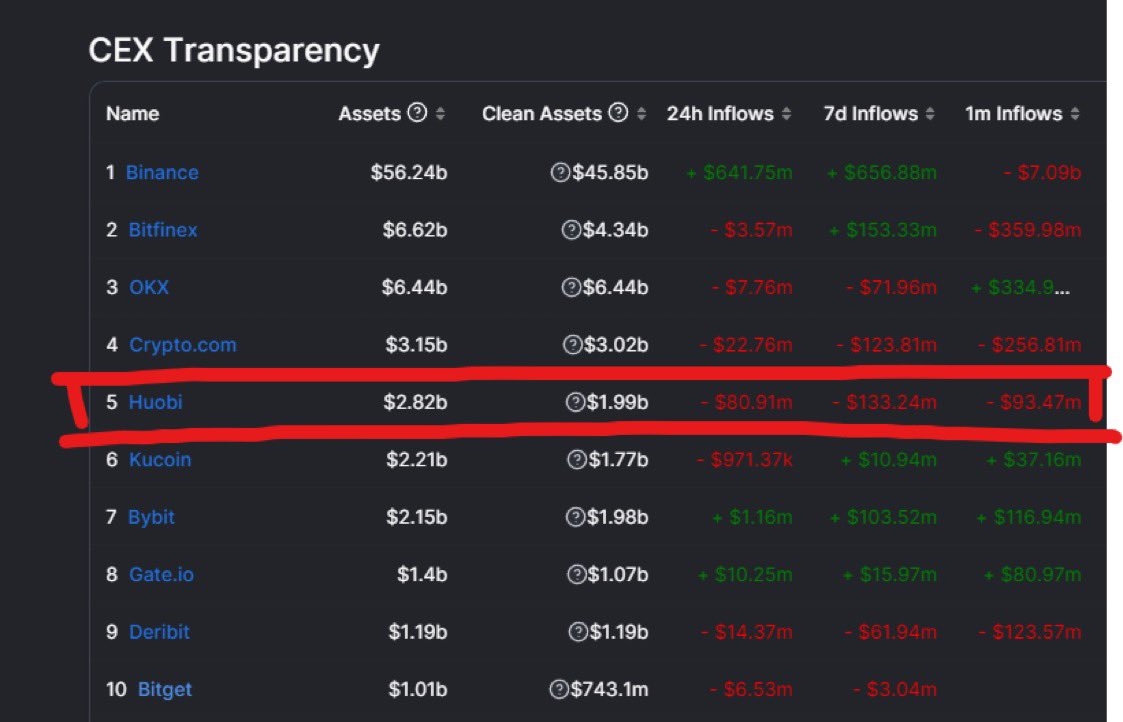Open the Huobi exchange link
Image resolution: width=1123 pixels, height=722 pixels.
[155, 403]
